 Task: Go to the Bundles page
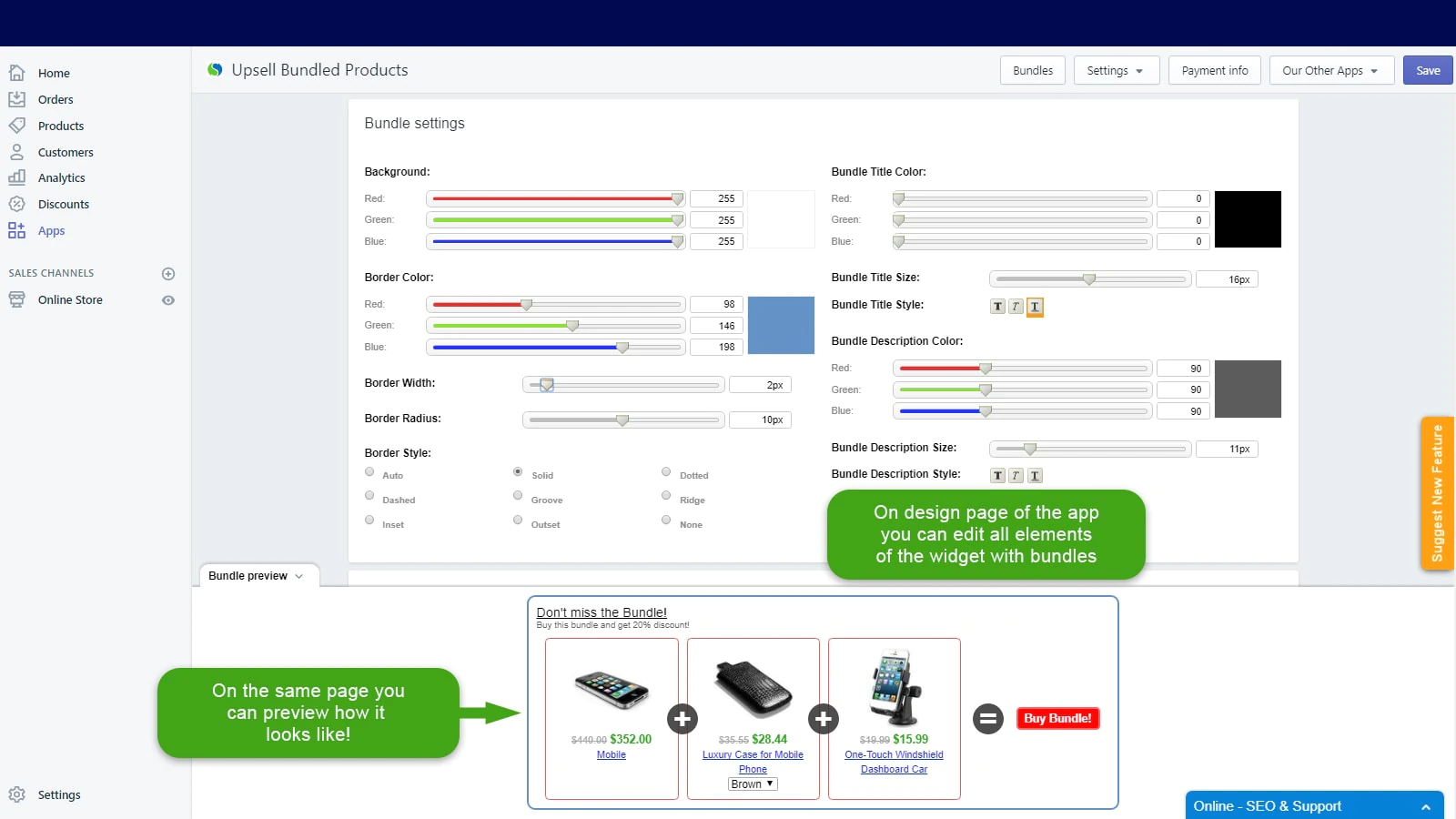[x=1033, y=71]
